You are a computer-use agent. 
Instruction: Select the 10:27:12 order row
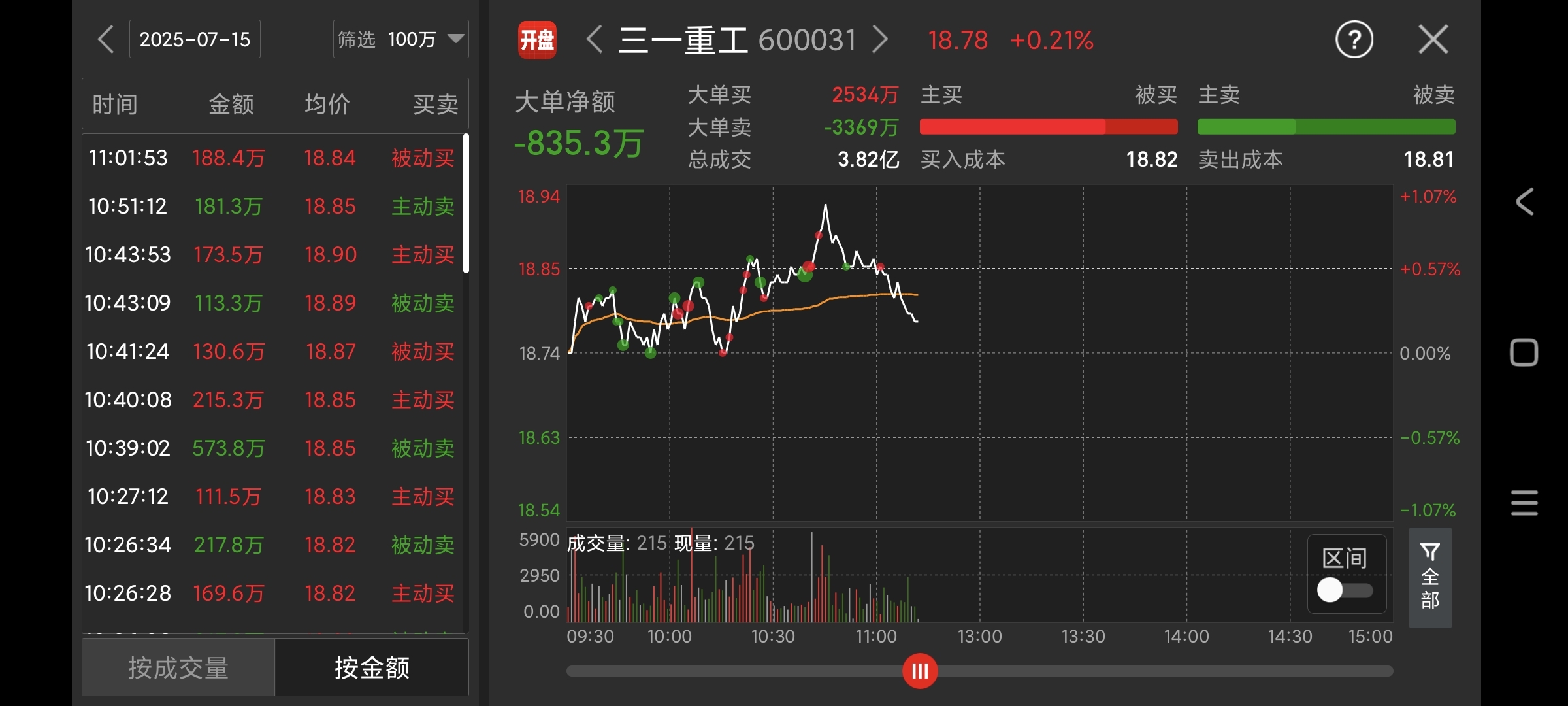point(272,497)
